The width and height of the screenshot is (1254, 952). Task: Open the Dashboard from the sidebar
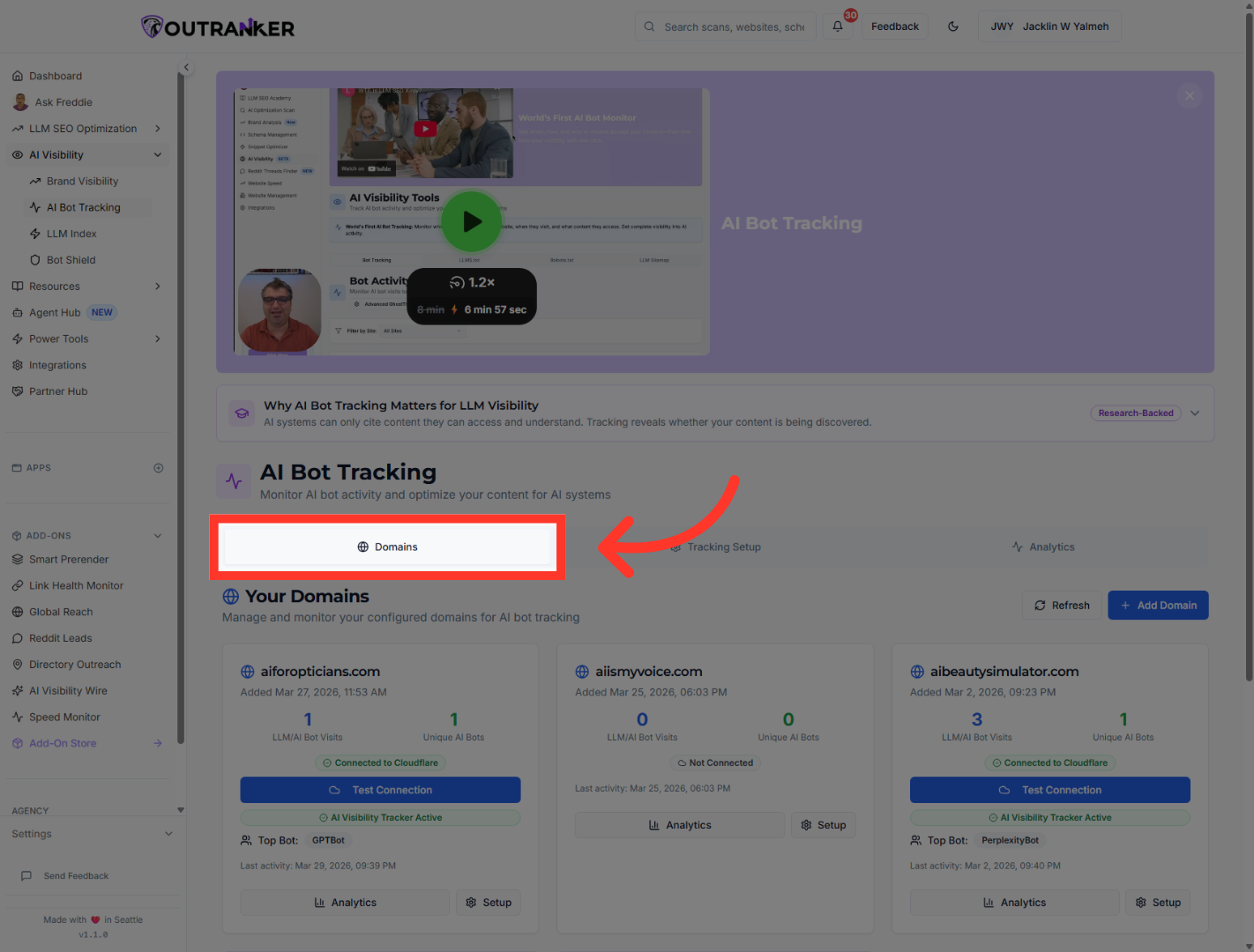[56, 76]
